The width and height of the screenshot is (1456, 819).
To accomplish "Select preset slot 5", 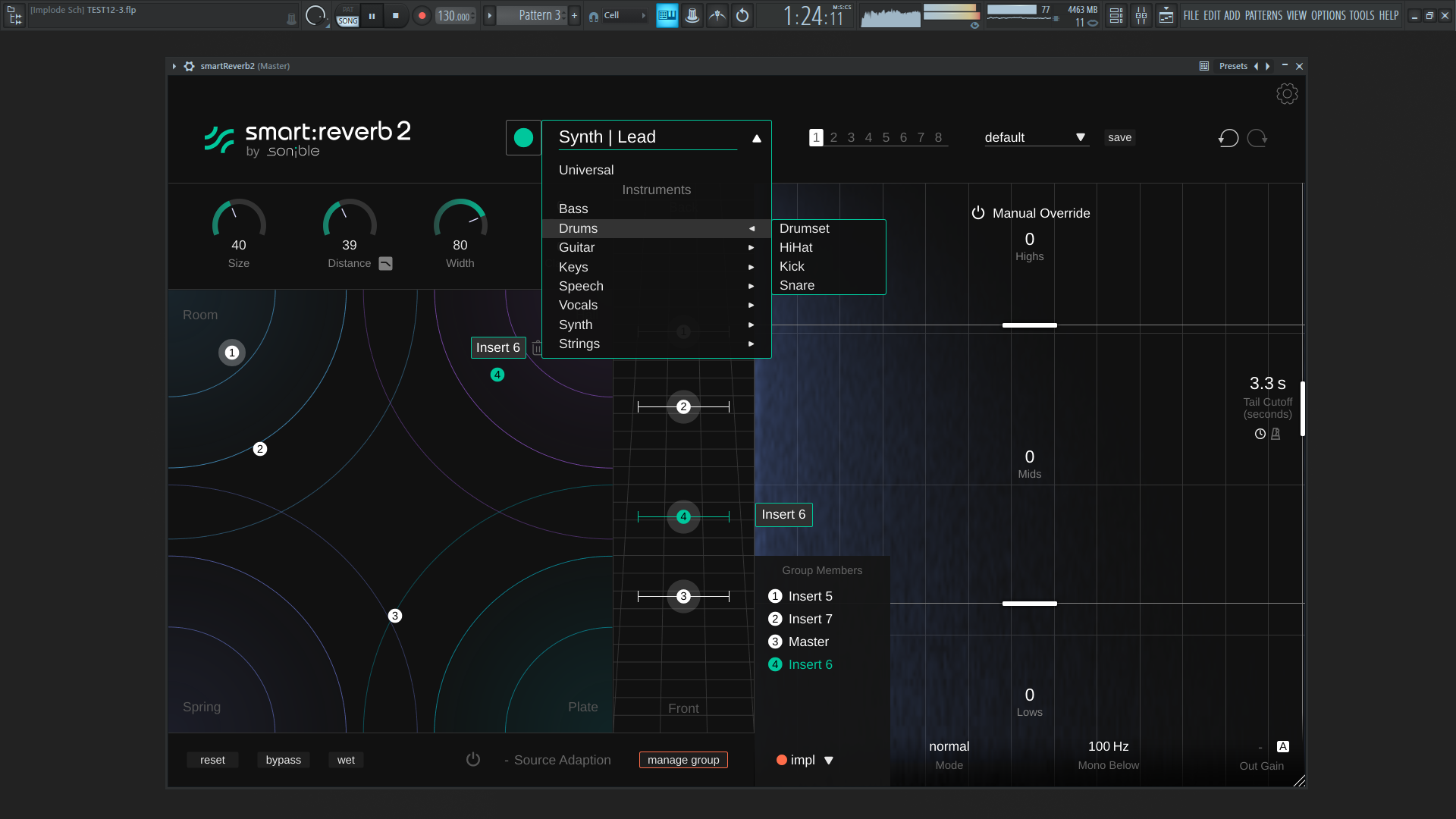I will tap(886, 137).
